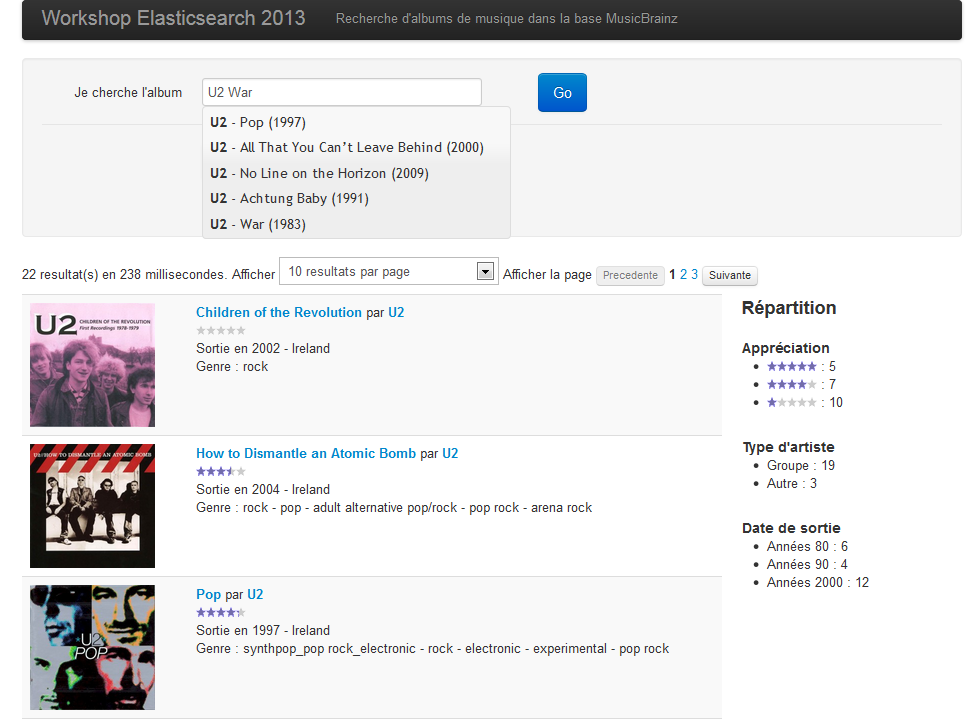This screenshot has height=725, width=979.
Task: Click the album search text field
Action: (341, 92)
